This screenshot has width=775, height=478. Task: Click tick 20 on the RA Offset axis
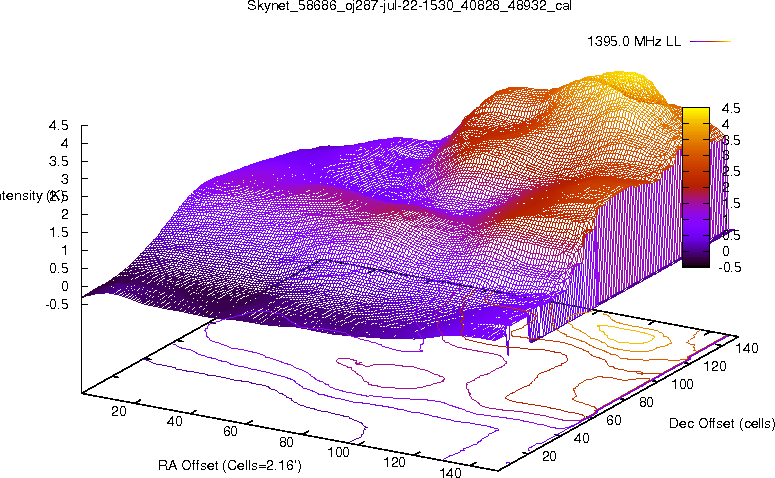pos(119,411)
